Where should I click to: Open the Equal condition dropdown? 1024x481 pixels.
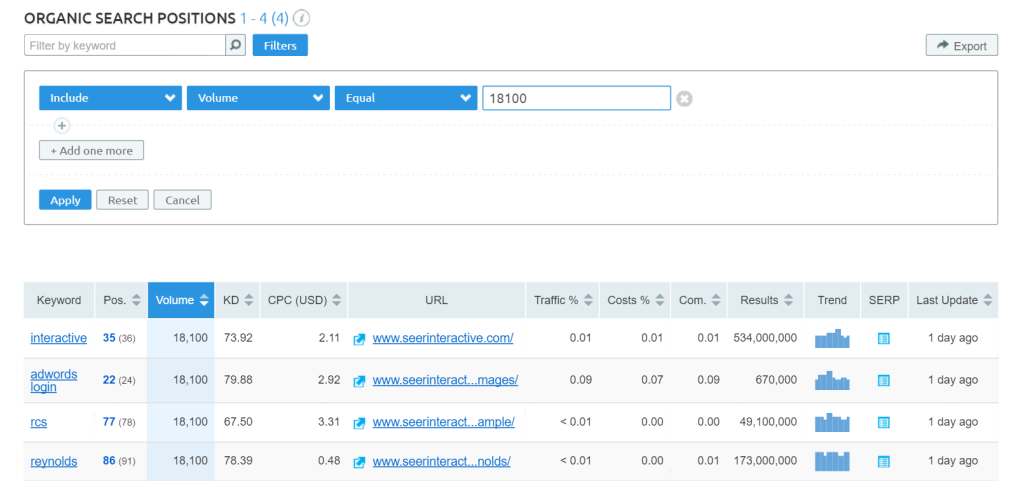[406, 98]
